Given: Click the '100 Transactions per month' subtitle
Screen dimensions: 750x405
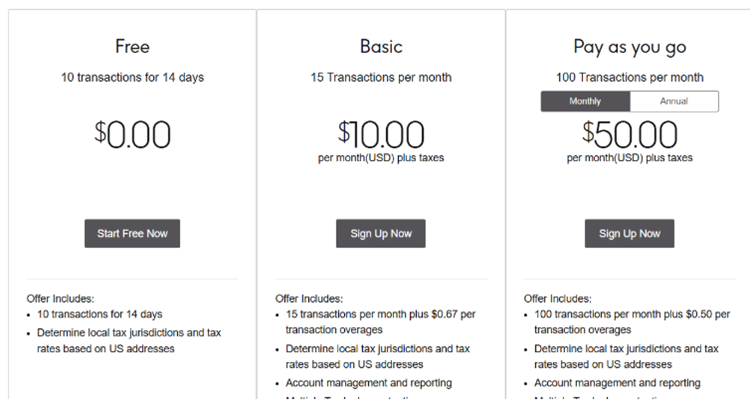Looking at the screenshot, I should click(x=629, y=78).
